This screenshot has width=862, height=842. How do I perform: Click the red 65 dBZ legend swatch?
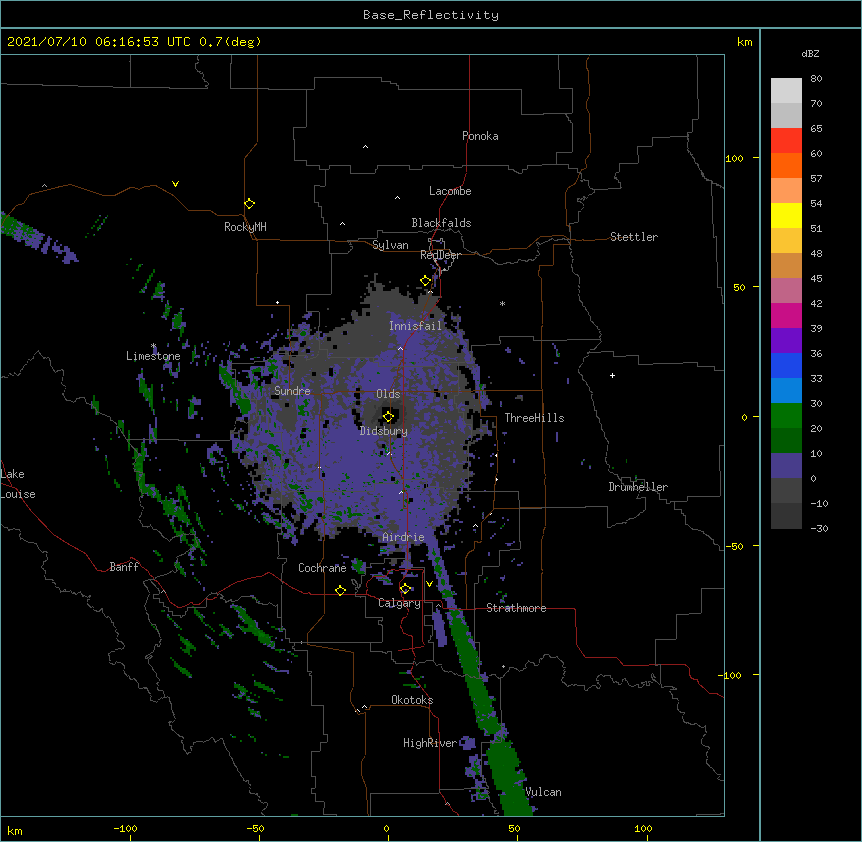(x=786, y=141)
